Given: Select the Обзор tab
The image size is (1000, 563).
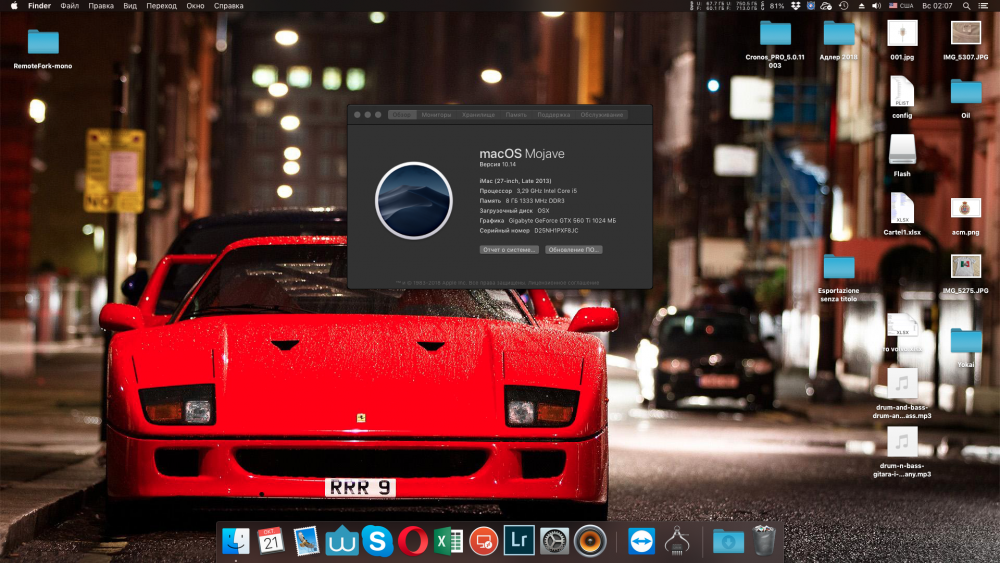Looking at the screenshot, I should [402, 115].
